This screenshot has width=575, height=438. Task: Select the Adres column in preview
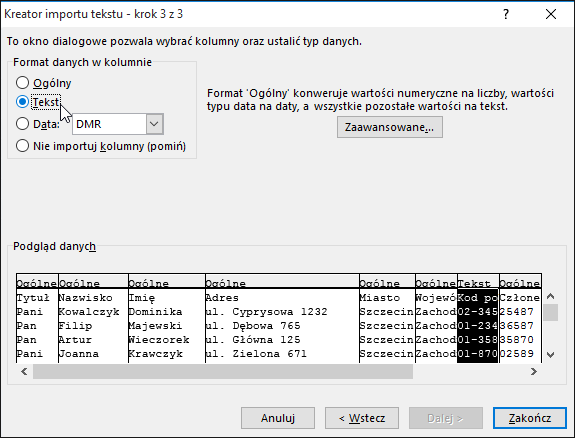click(x=222, y=298)
